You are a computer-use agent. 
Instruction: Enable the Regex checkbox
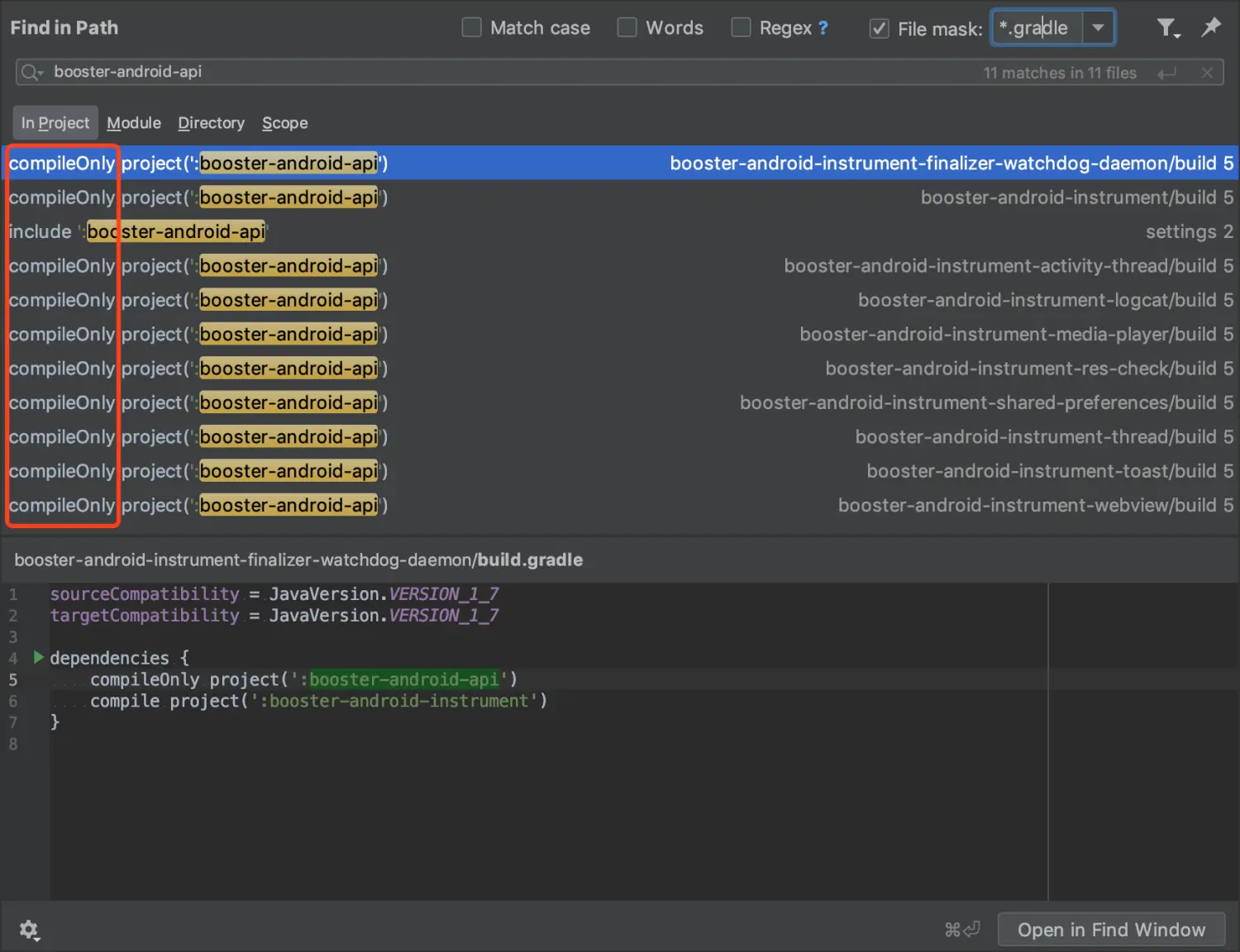coord(742,28)
